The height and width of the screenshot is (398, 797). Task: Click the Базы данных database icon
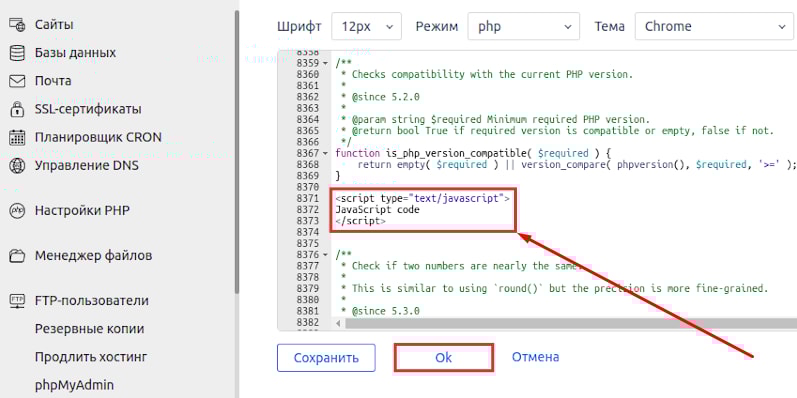point(17,53)
